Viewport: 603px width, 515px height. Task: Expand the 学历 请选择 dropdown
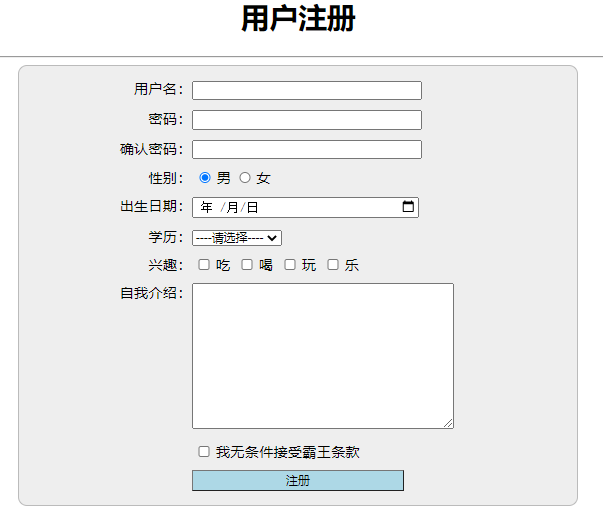coord(237,238)
